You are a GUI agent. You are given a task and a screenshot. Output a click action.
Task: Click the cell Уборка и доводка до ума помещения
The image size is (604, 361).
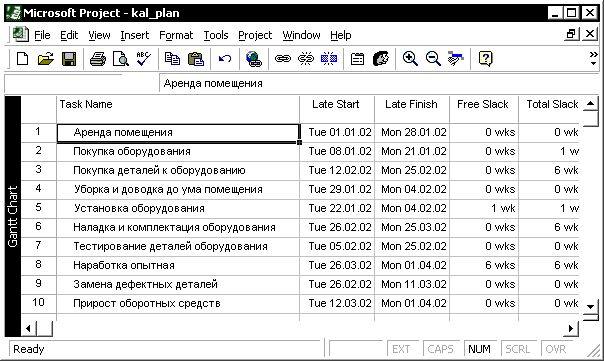(178, 189)
